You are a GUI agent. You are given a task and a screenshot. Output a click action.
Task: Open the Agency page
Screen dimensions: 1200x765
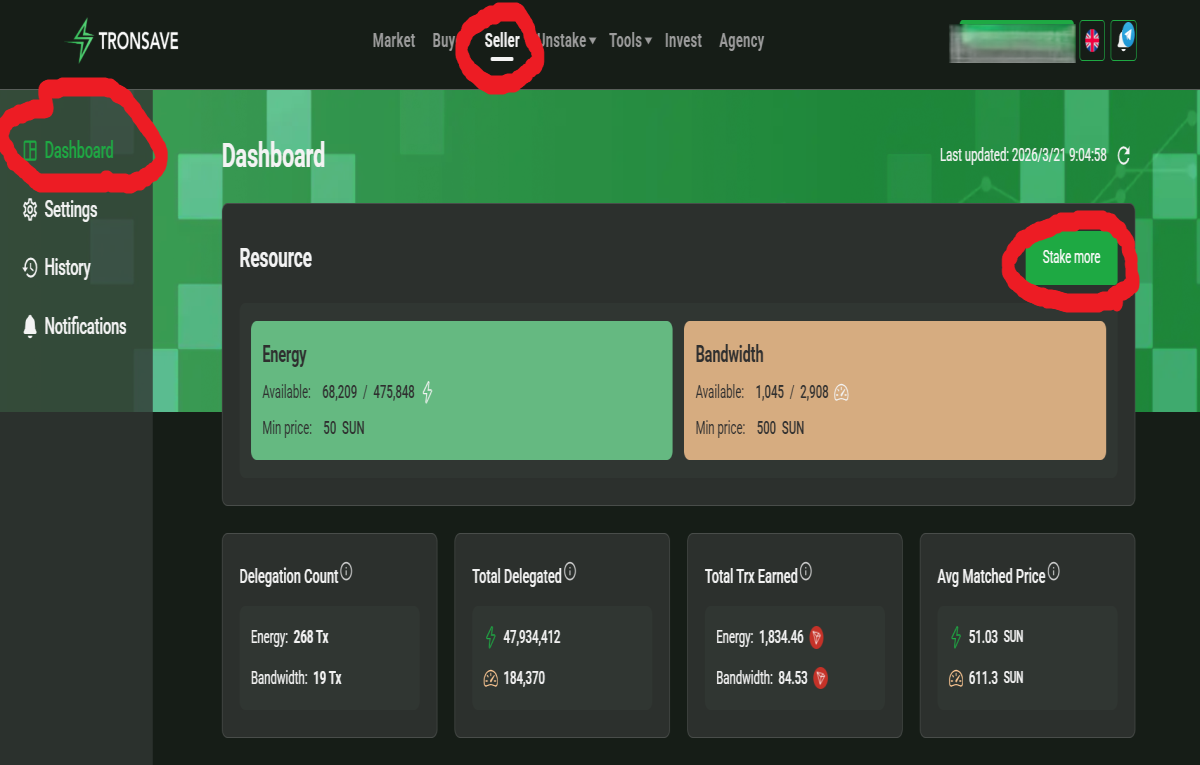(741, 41)
